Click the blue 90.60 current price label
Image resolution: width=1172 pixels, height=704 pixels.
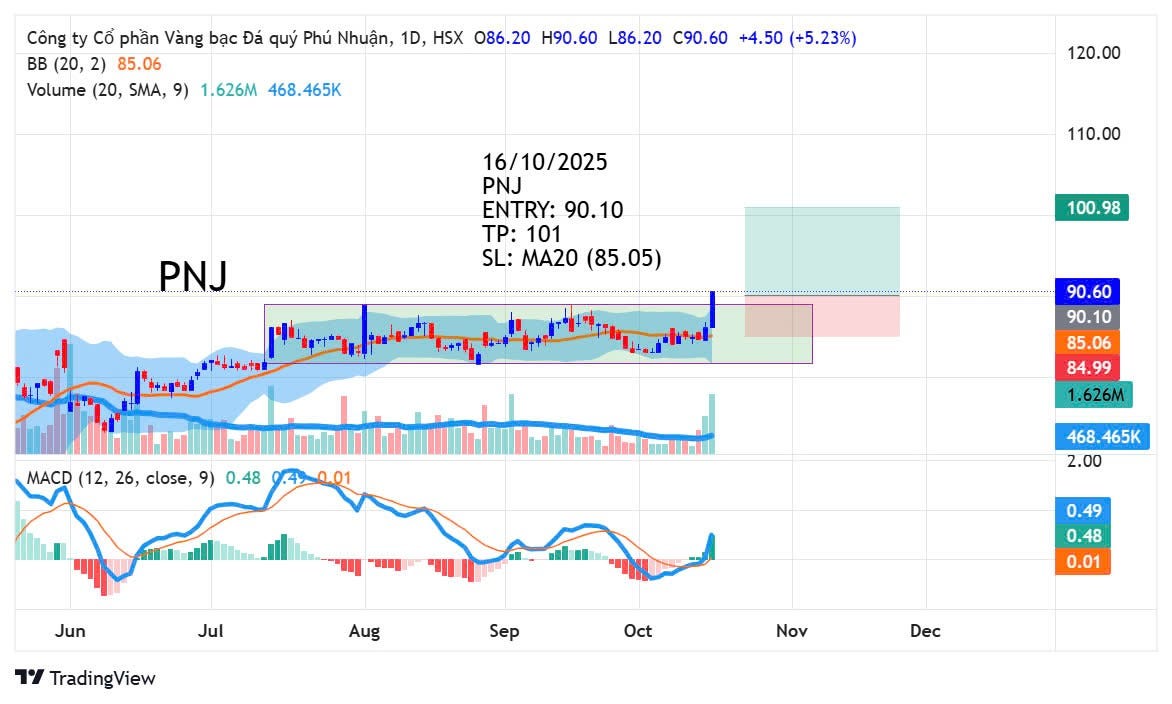point(1088,291)
